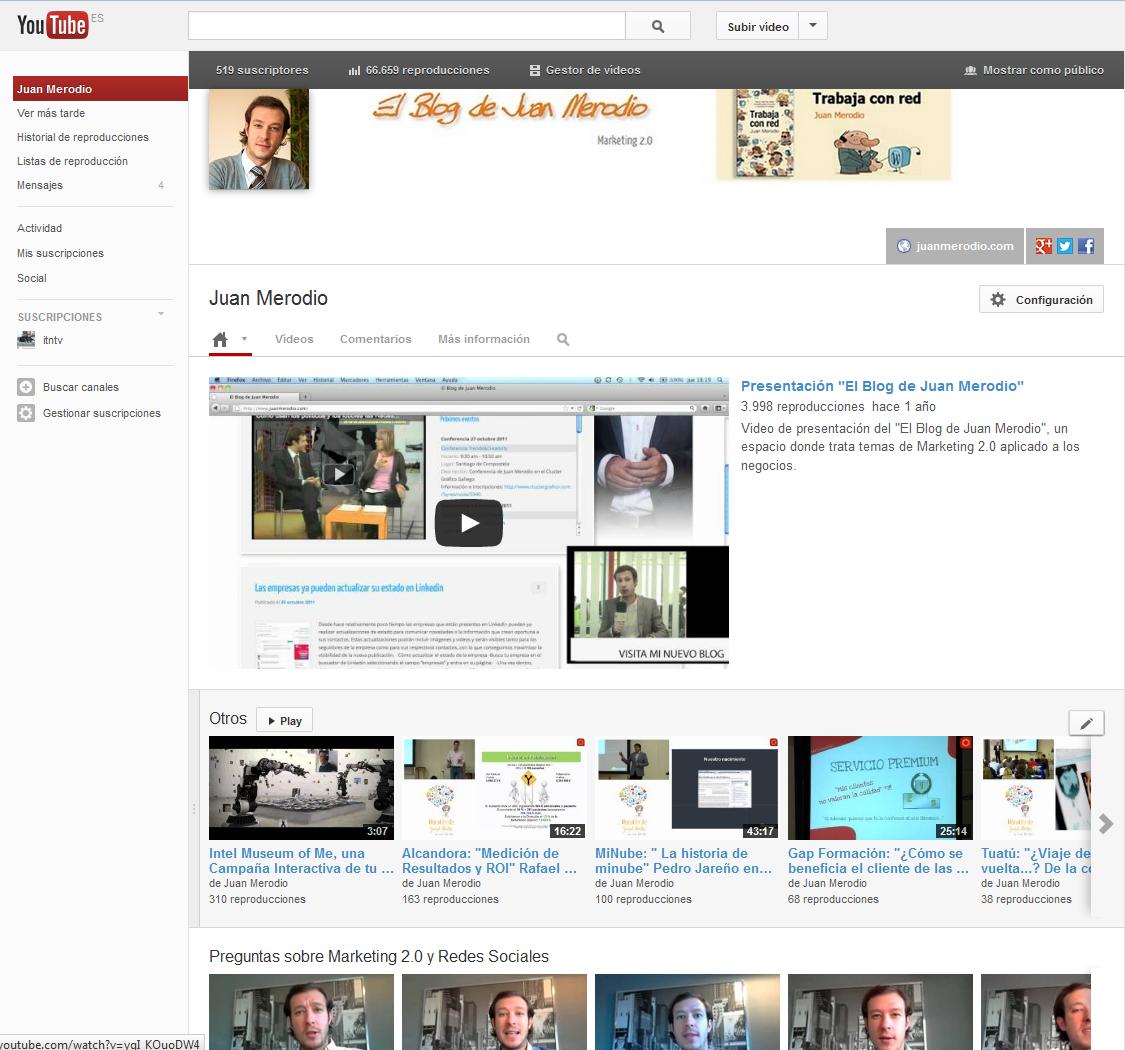Viewport: 1125px width, 1050px height.
Task: Open Presentación "El Blog de Juan Merodio" title
Action: 882,386
